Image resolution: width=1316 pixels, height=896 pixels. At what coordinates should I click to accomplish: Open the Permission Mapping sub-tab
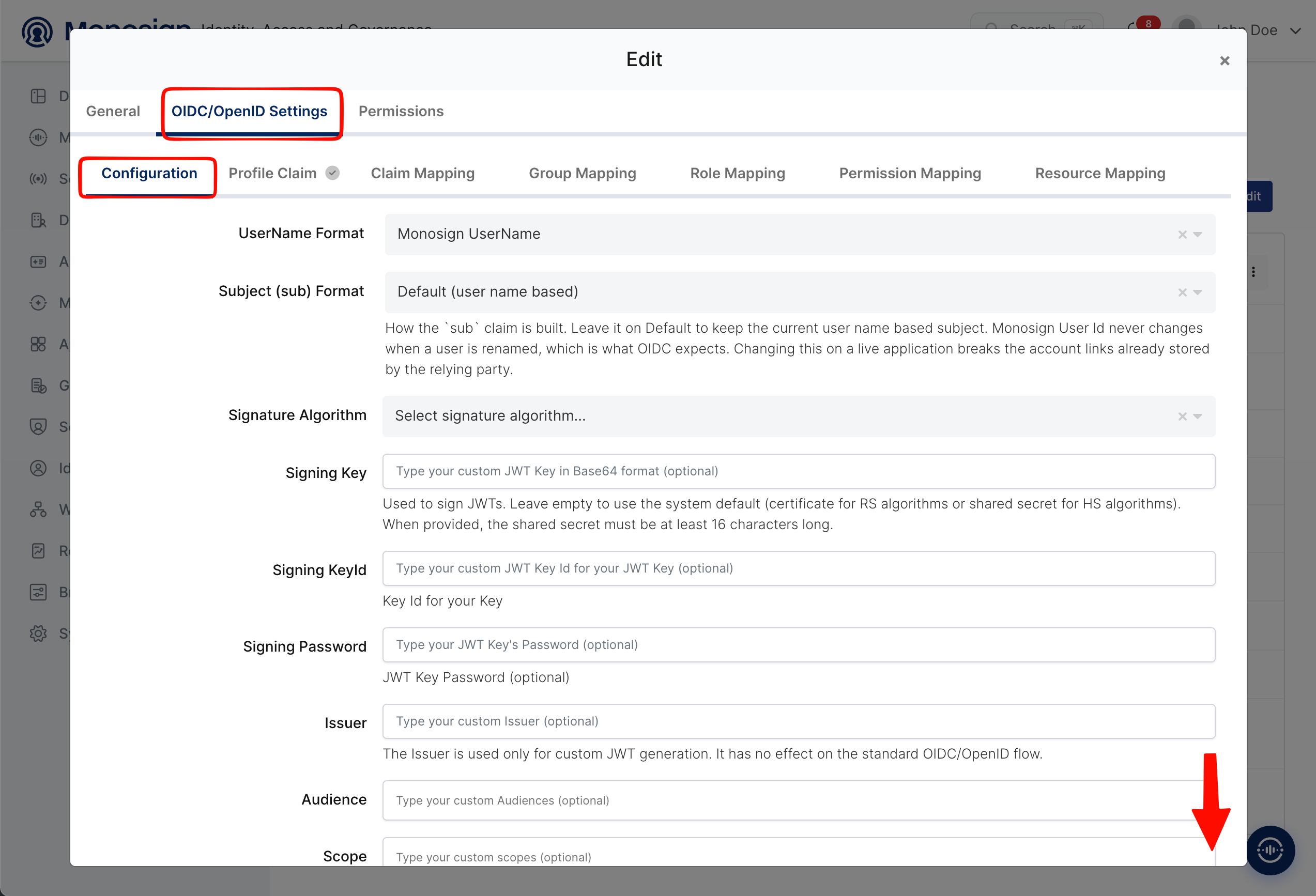(x=910, y=173)
